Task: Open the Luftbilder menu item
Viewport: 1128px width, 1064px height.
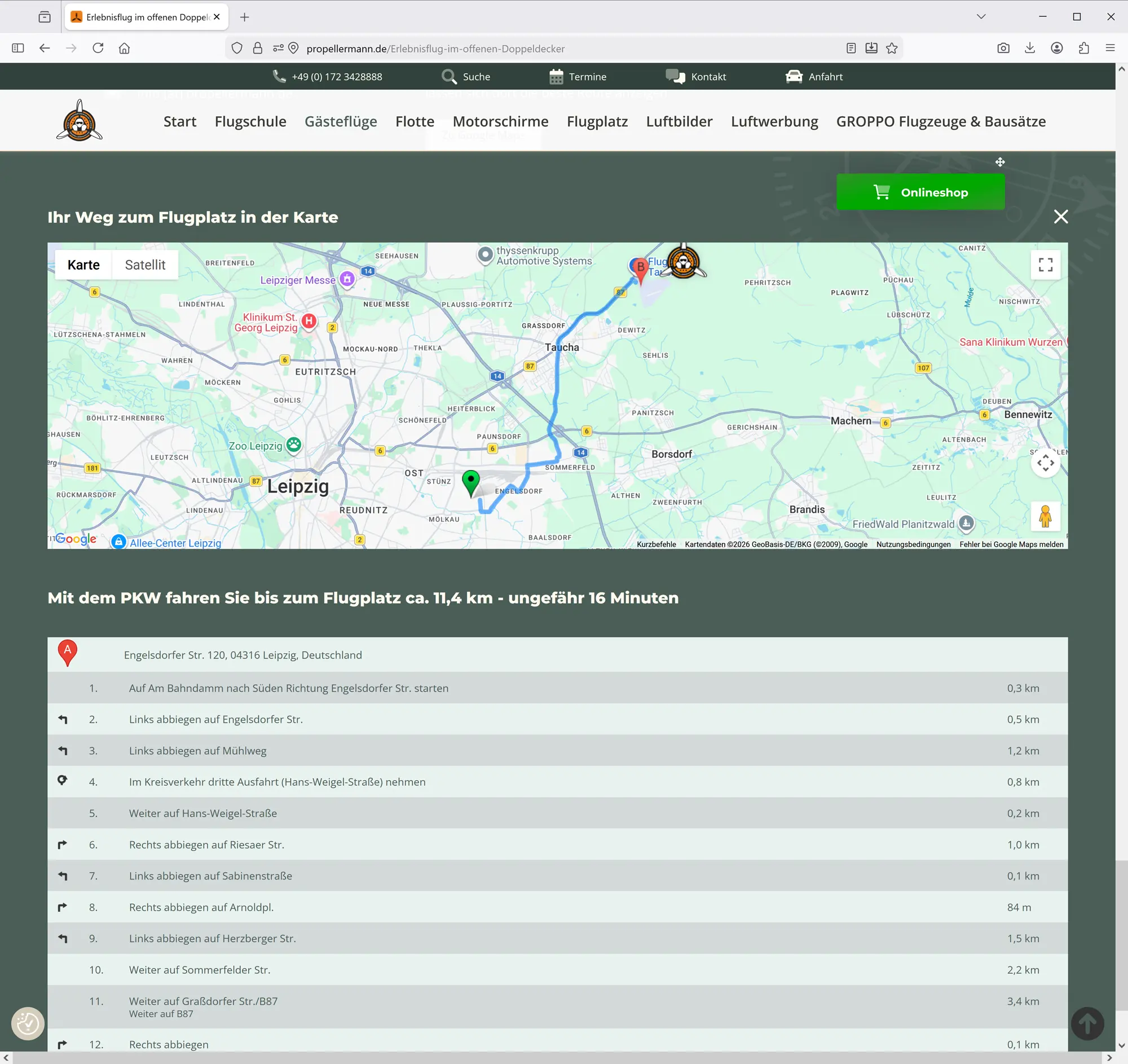Action: (678, 121)
